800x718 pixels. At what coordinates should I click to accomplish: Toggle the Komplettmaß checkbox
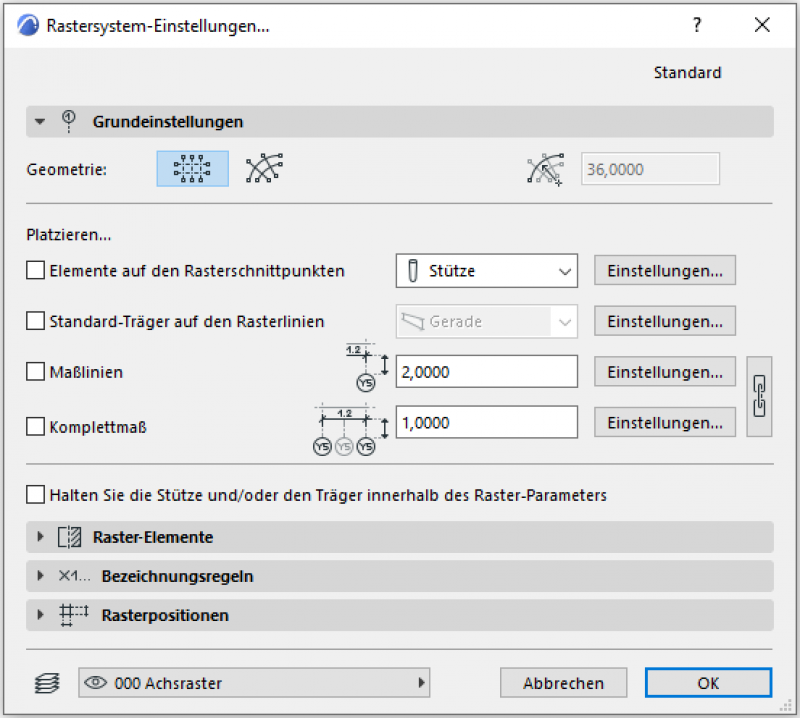pos(36,426)
